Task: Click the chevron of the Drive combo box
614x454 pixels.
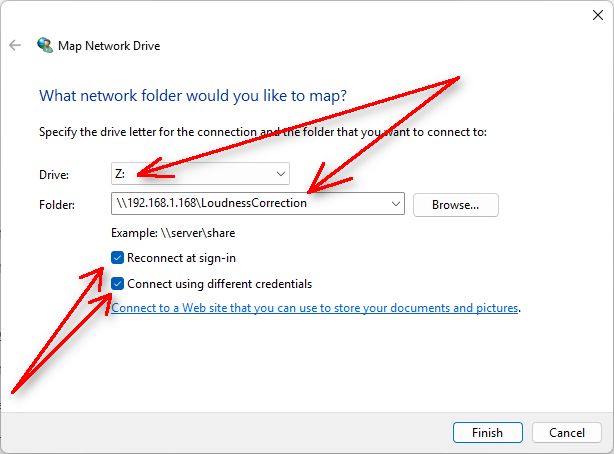Action: (x=281, y=174)
